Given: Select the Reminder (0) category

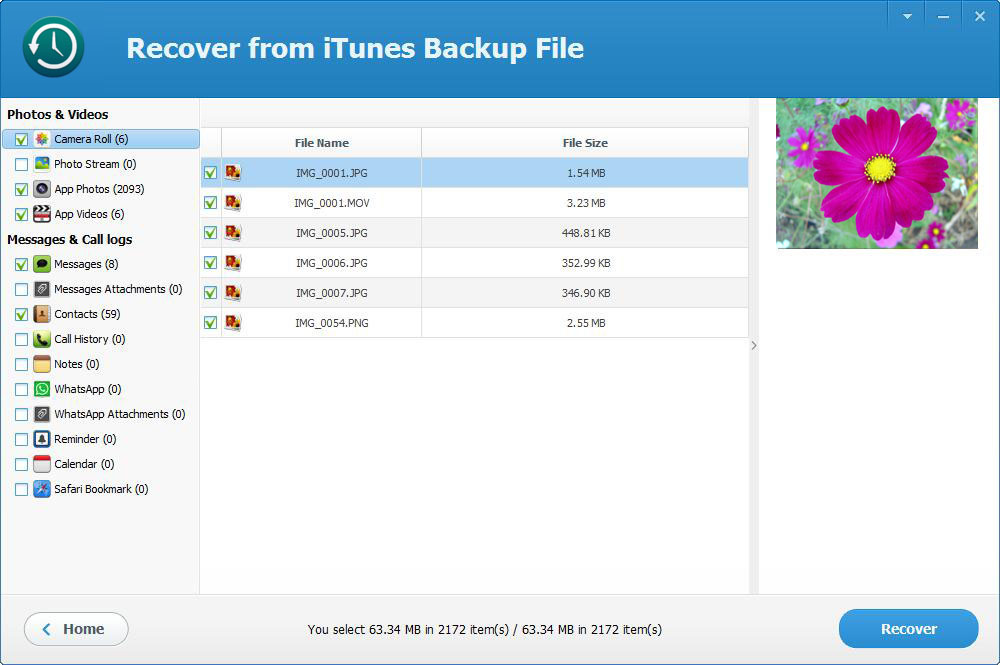Looking at the screenshot, I should click(85, 439).
